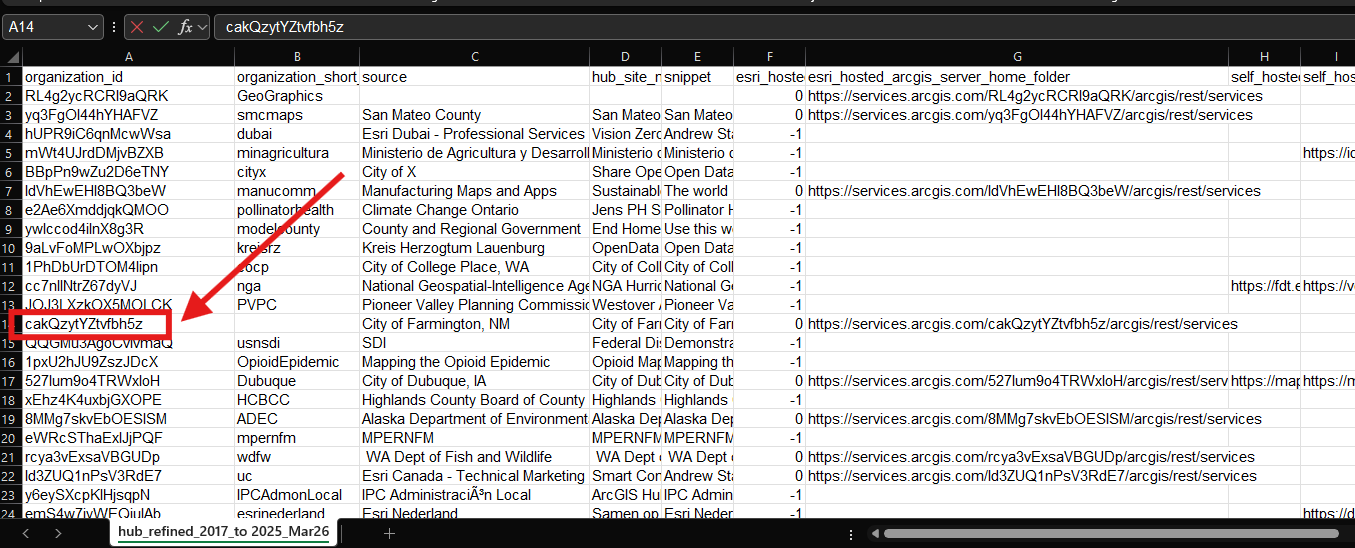Select the mpernfm cell

pyautogui.click(x=297, y=438)
